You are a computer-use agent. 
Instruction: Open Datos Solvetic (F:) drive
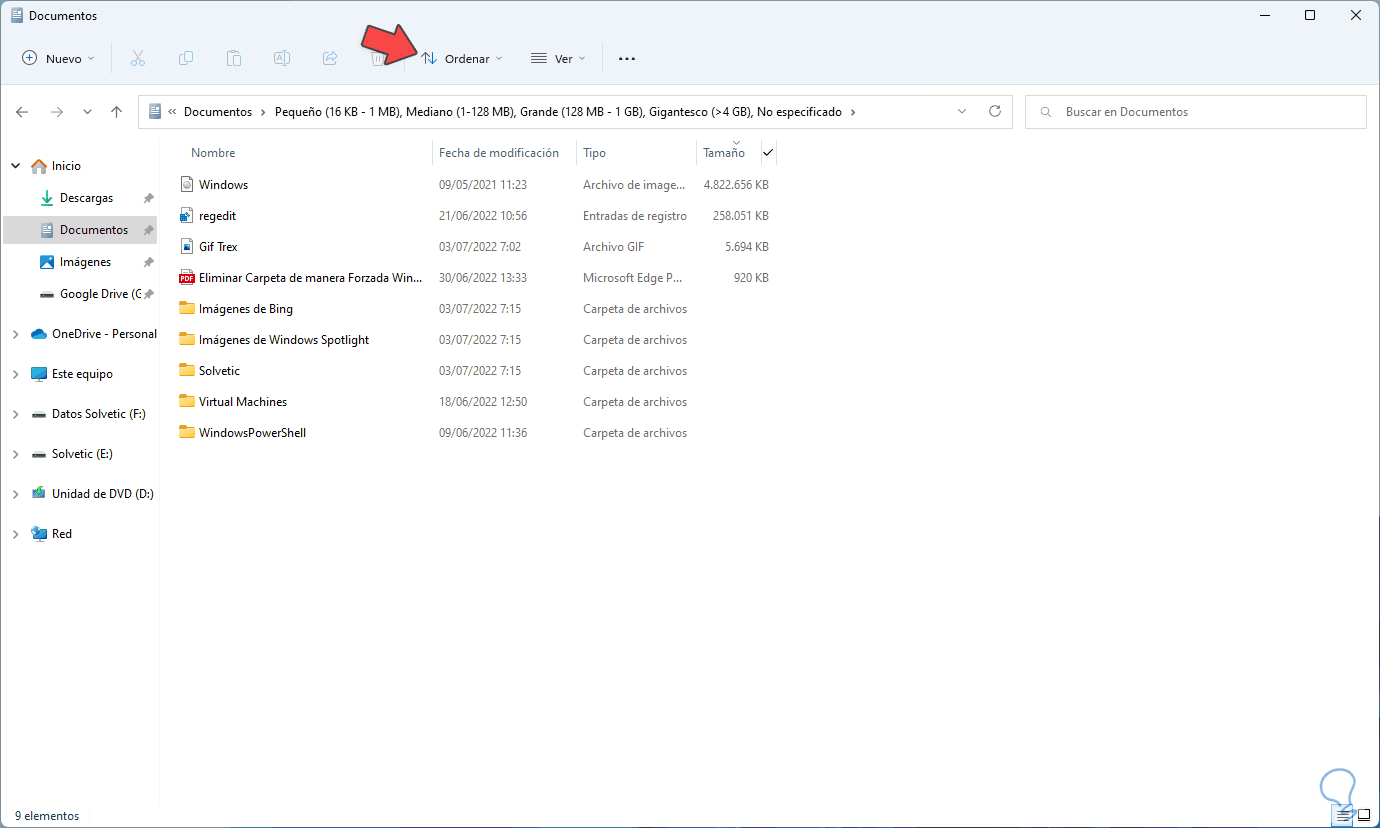pyautogui.click(x=98, y=414)
